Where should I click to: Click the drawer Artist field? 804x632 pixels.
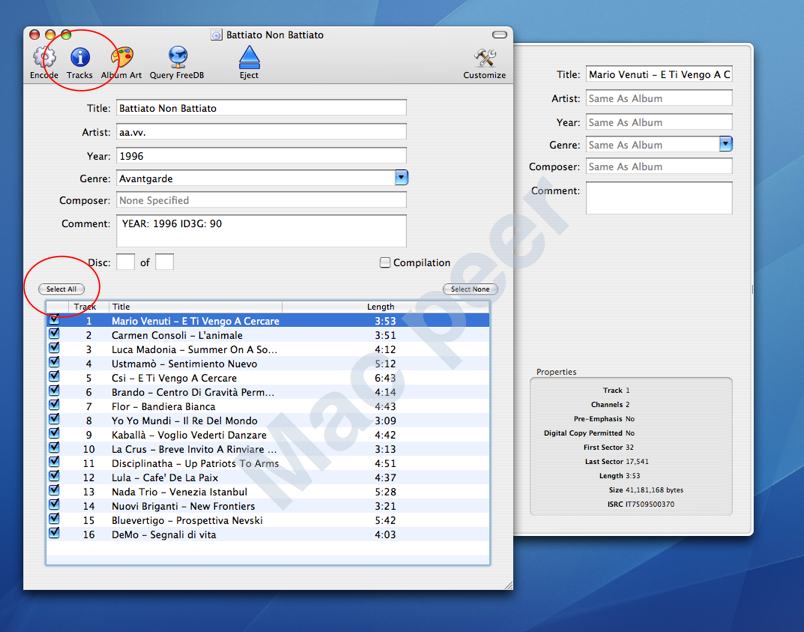(x=659, y=98)
